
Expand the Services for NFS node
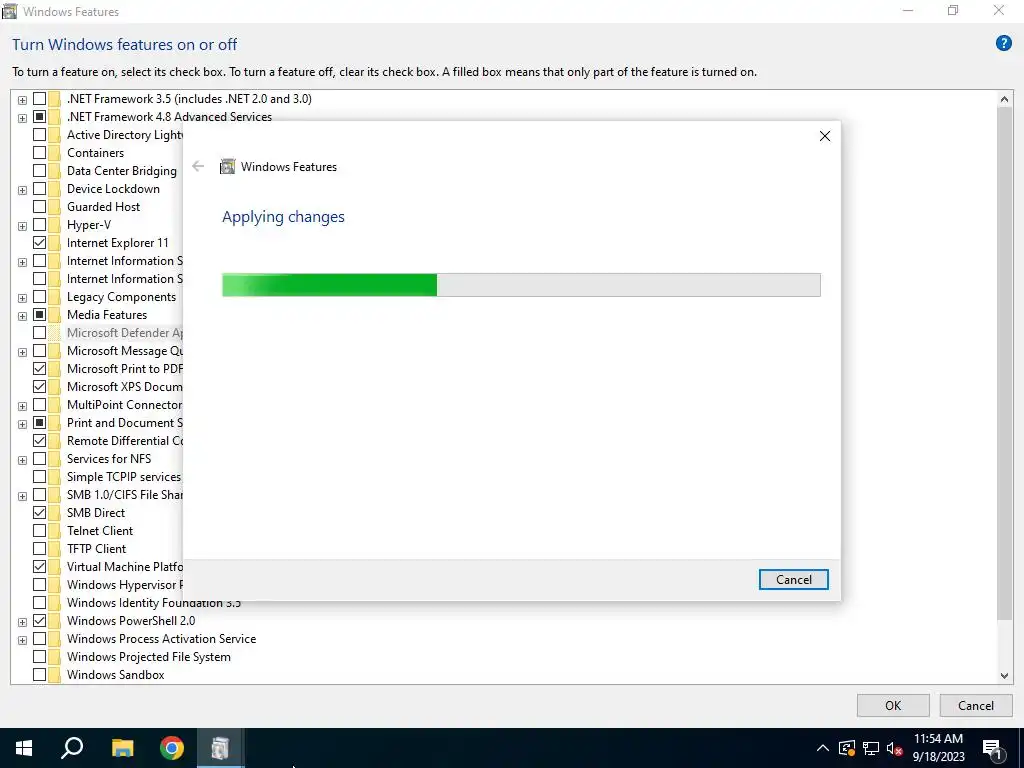22,460
